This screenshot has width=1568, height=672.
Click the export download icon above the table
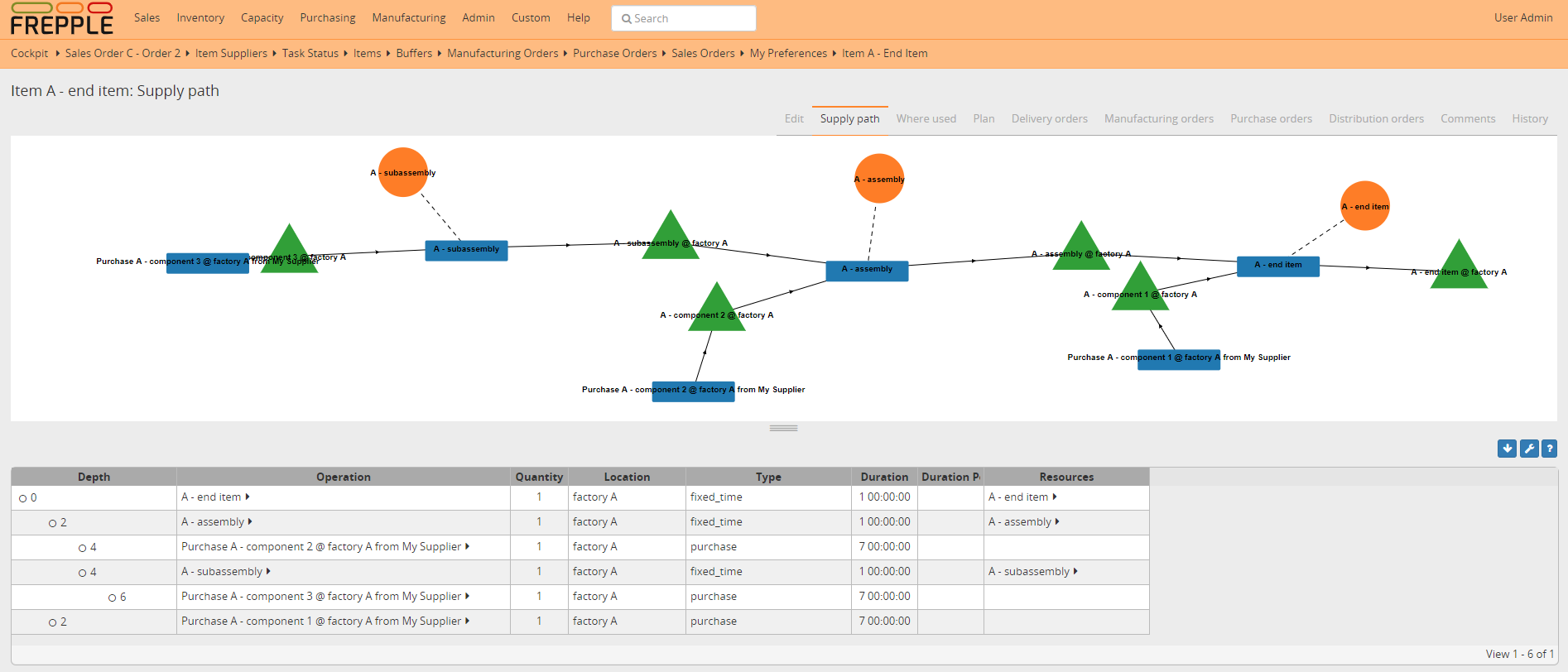[1507, 449]
